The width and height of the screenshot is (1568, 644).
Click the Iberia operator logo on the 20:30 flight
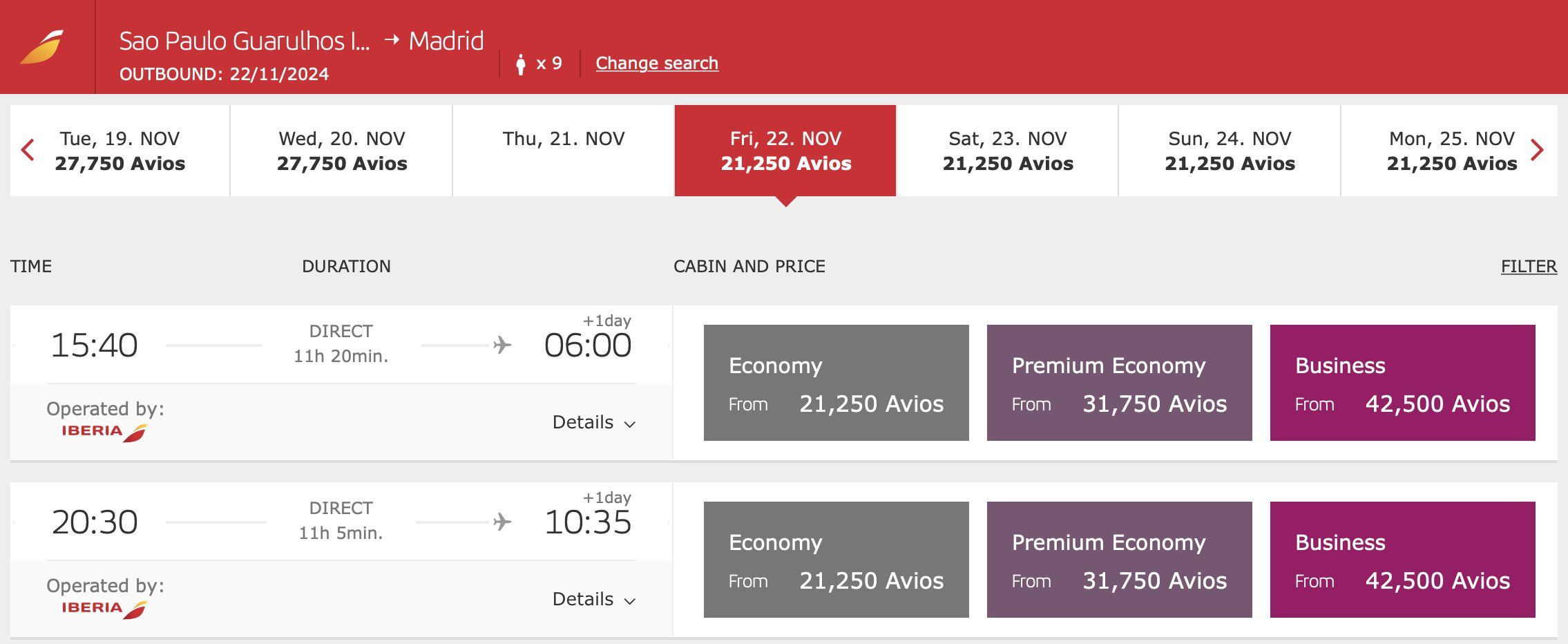(104, 609)
